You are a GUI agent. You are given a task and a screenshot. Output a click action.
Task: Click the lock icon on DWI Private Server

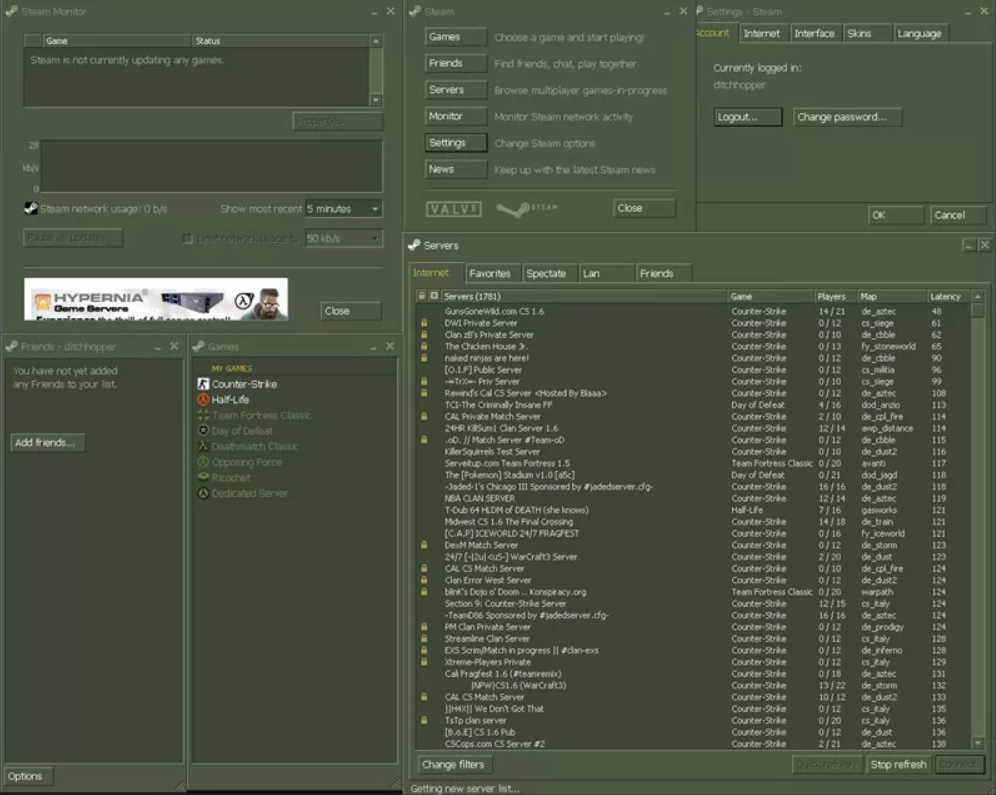424,323
